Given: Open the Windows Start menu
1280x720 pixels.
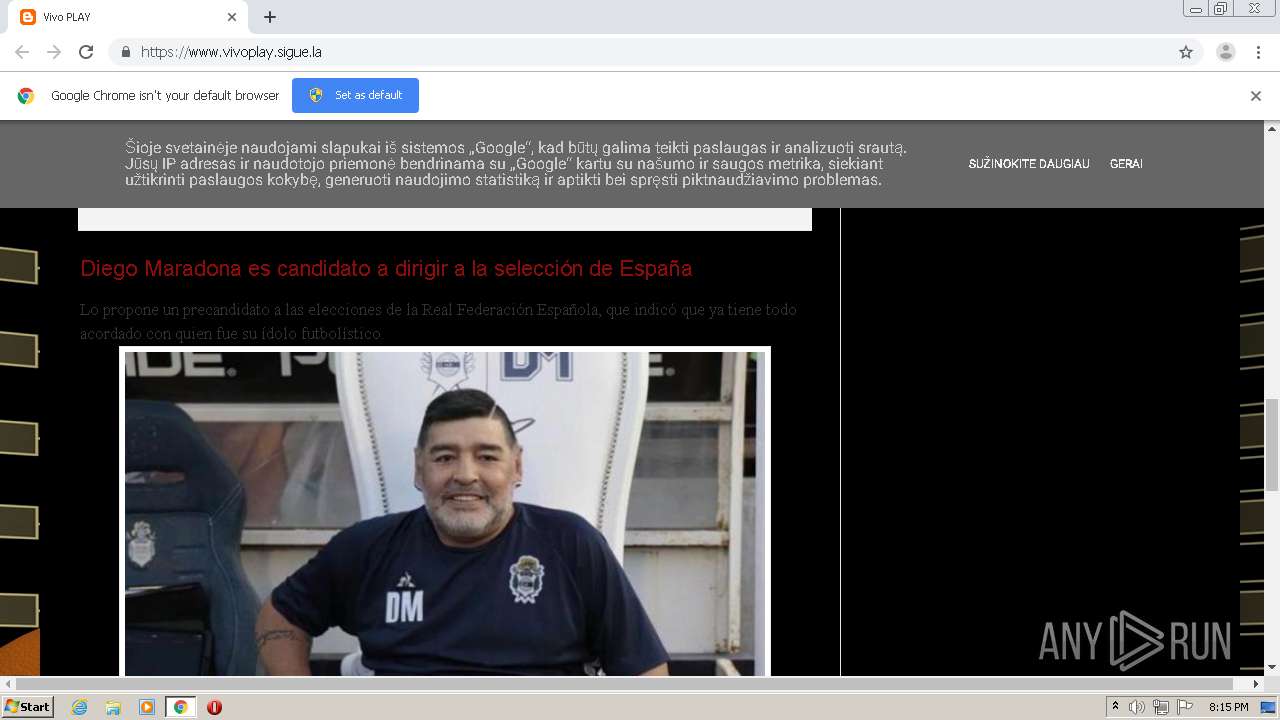Looking at the screenshot, I should [27, 707].
